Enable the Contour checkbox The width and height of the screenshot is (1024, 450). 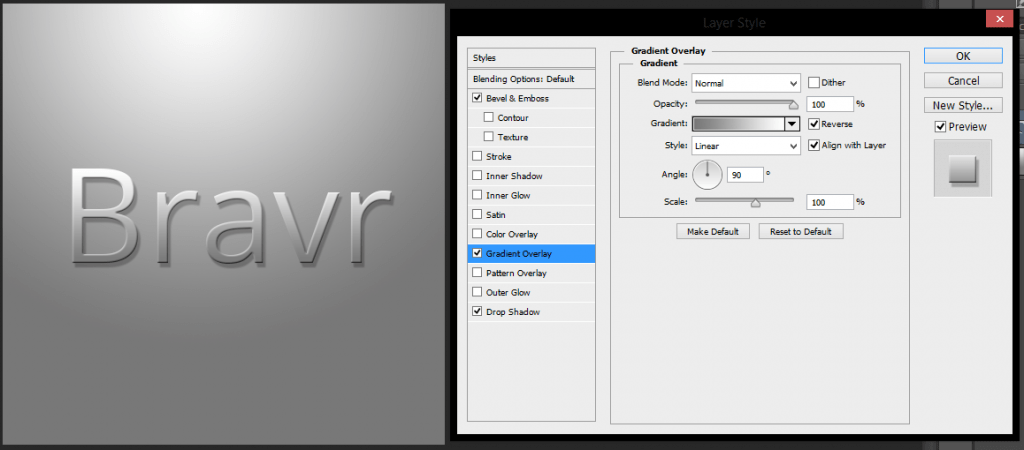[x=488, y=118]
